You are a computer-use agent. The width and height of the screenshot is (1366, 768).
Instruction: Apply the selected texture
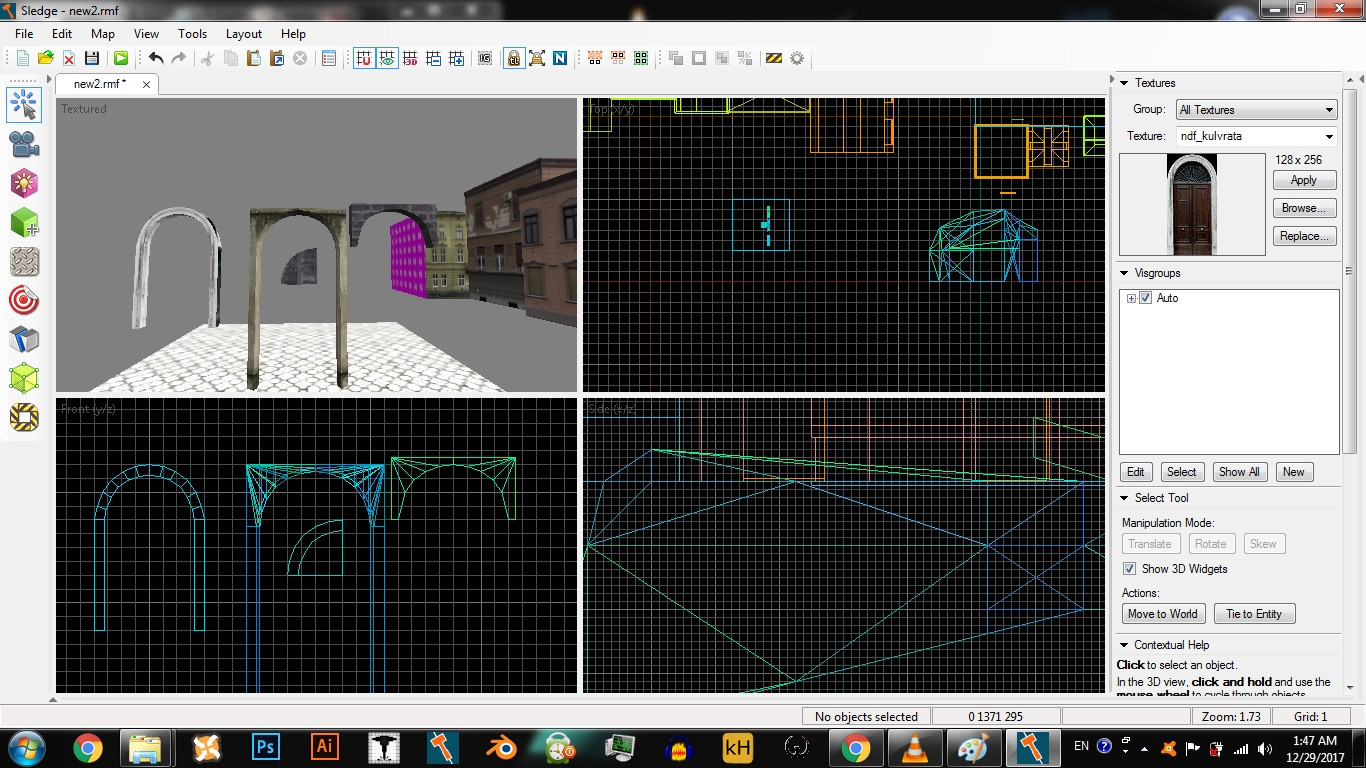1304,181
